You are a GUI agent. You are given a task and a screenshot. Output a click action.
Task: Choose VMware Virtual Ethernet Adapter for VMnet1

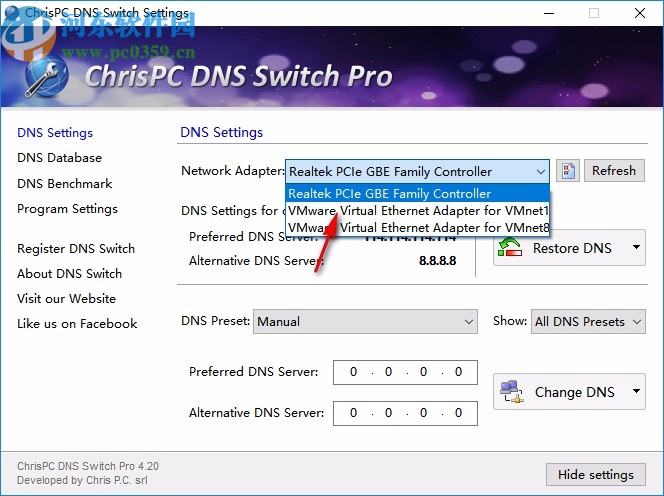coord(417,211)
